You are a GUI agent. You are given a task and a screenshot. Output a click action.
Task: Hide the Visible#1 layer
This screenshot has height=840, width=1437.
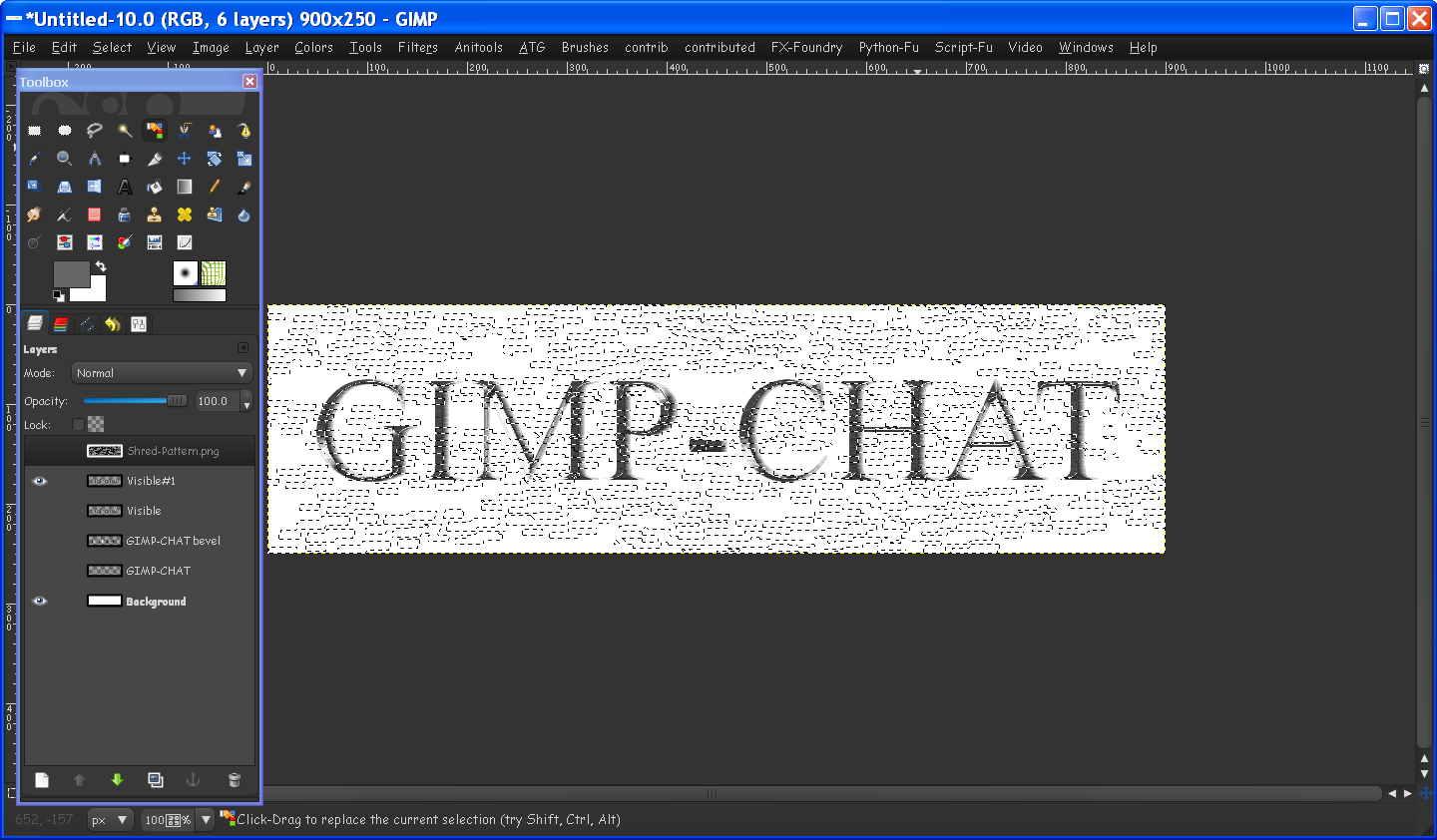pos(40,481)
